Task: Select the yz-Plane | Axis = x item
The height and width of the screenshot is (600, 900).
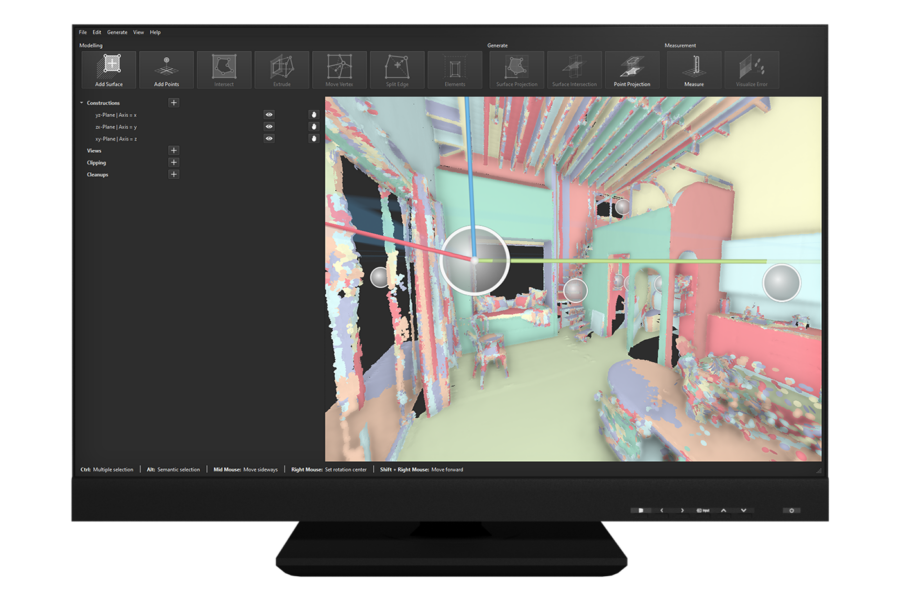Action: [116, 115]
